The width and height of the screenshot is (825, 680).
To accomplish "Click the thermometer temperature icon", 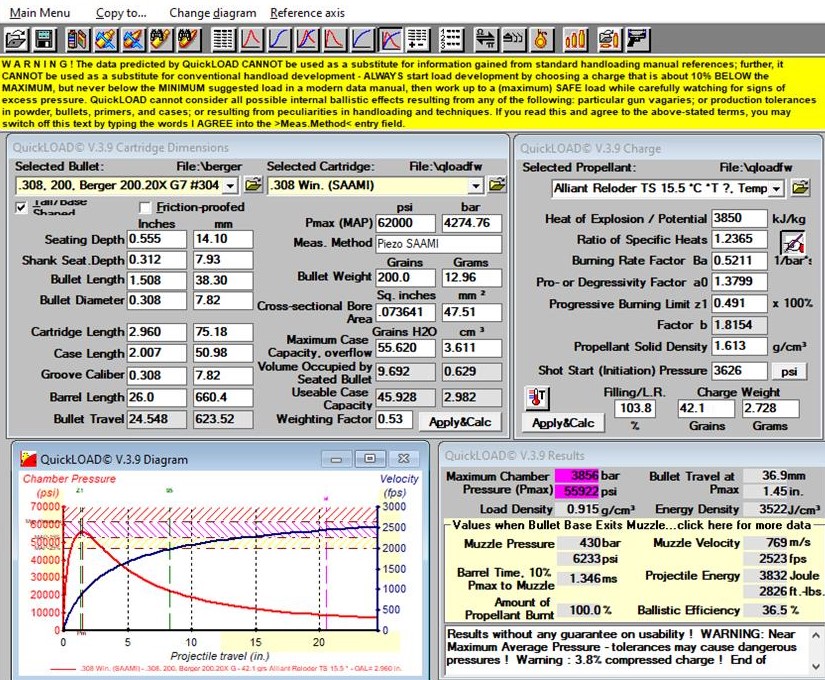I will tap(536, 399).
